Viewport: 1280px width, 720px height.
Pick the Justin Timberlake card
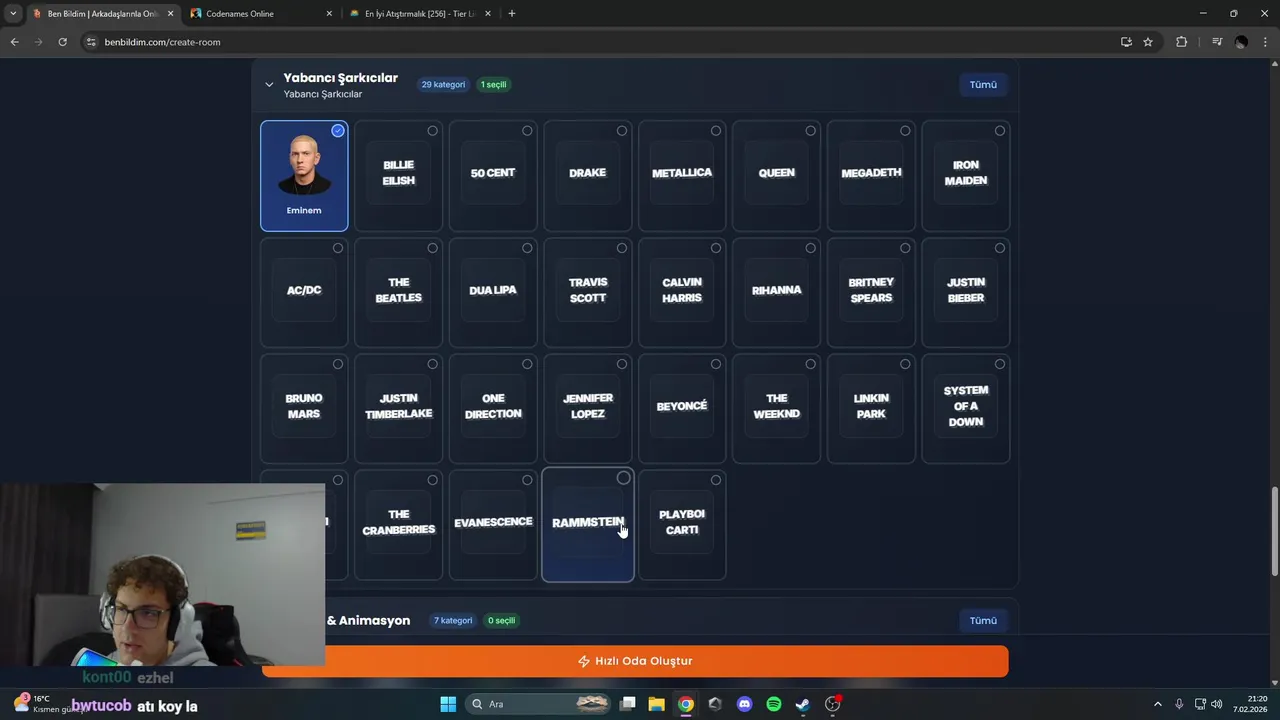398,408
